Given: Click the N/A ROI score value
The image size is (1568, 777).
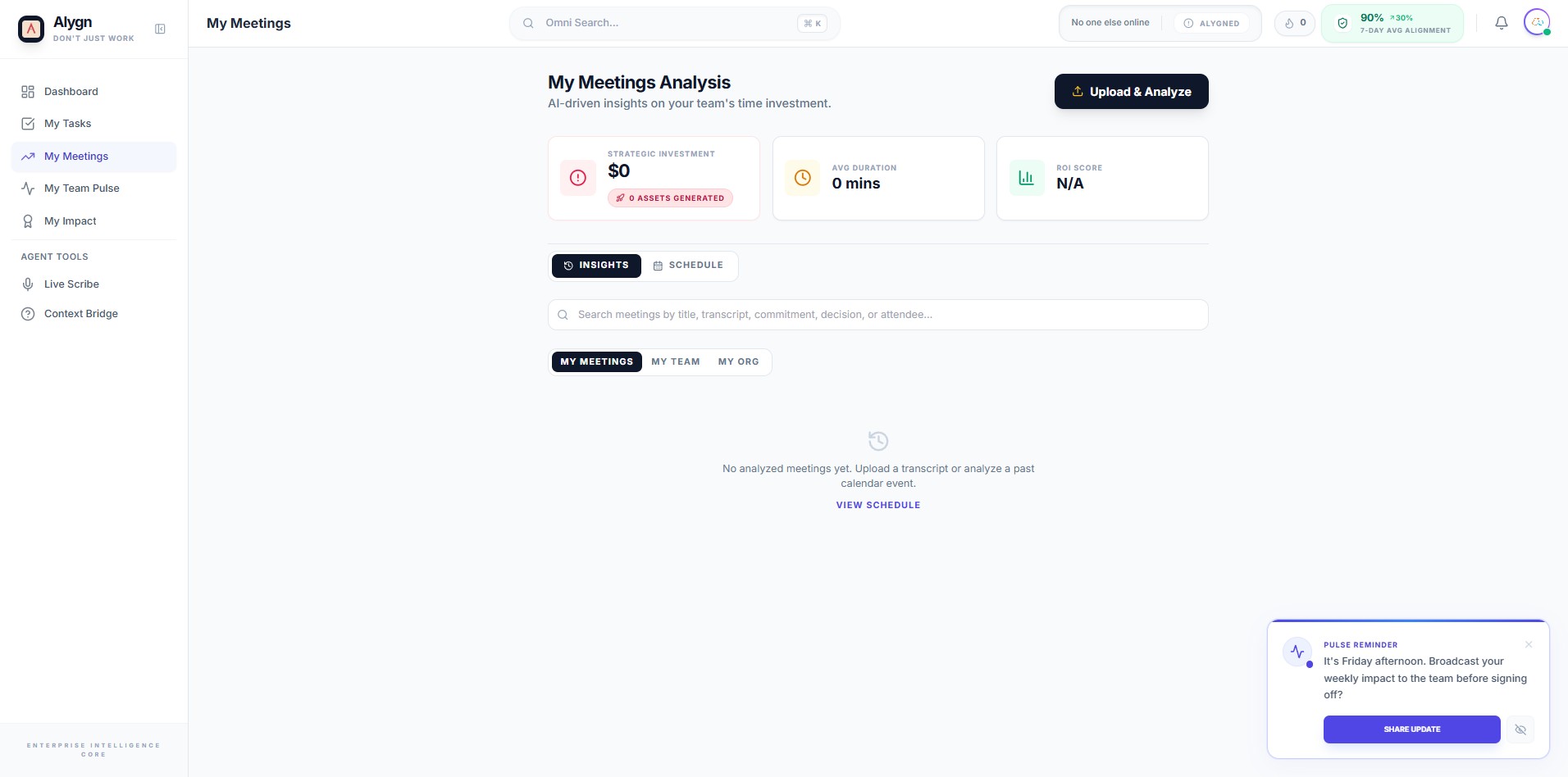Looking at the screenshot, I should click(x=1070, y=184).
